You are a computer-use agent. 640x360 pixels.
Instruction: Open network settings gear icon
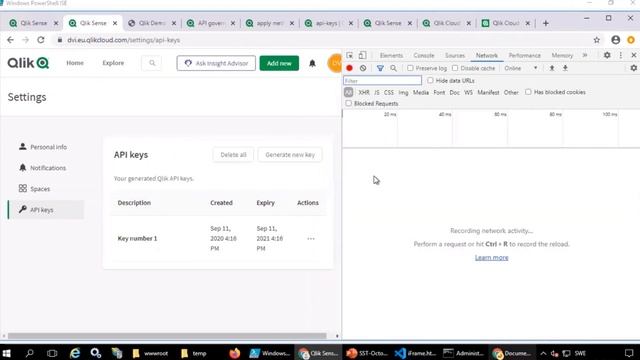(x=633, y=68)
